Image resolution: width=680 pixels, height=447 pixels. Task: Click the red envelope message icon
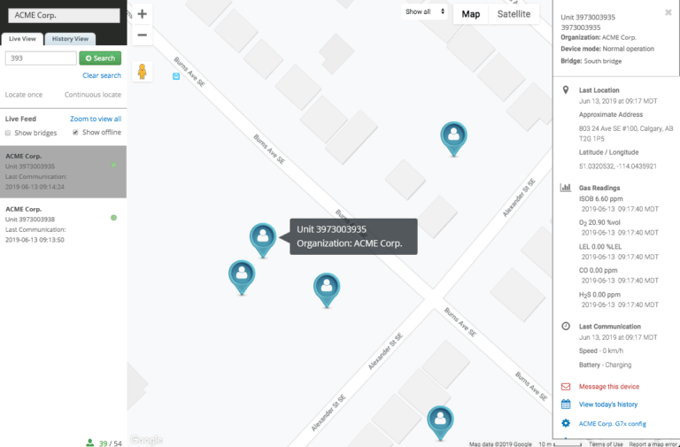pos(566,386)
